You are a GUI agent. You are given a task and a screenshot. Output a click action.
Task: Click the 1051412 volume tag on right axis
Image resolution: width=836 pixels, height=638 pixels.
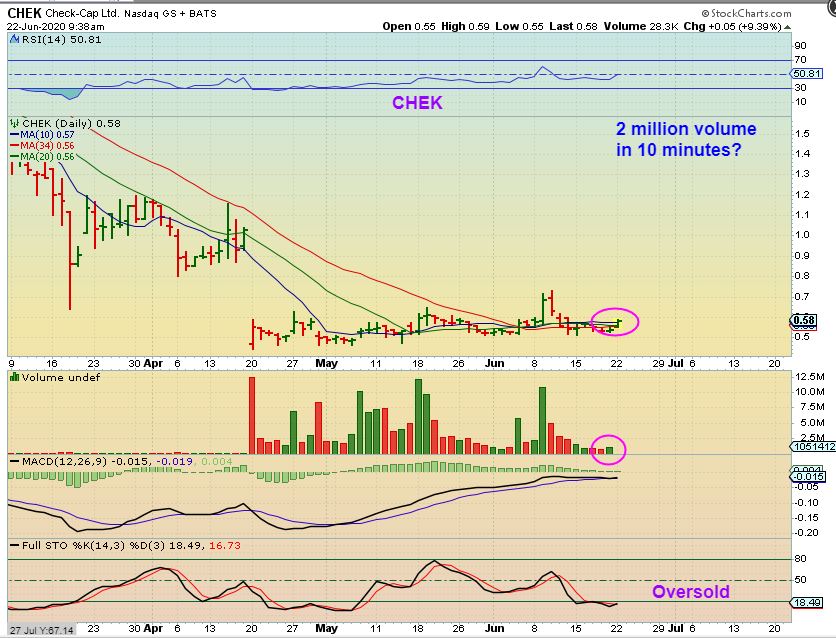814,447
